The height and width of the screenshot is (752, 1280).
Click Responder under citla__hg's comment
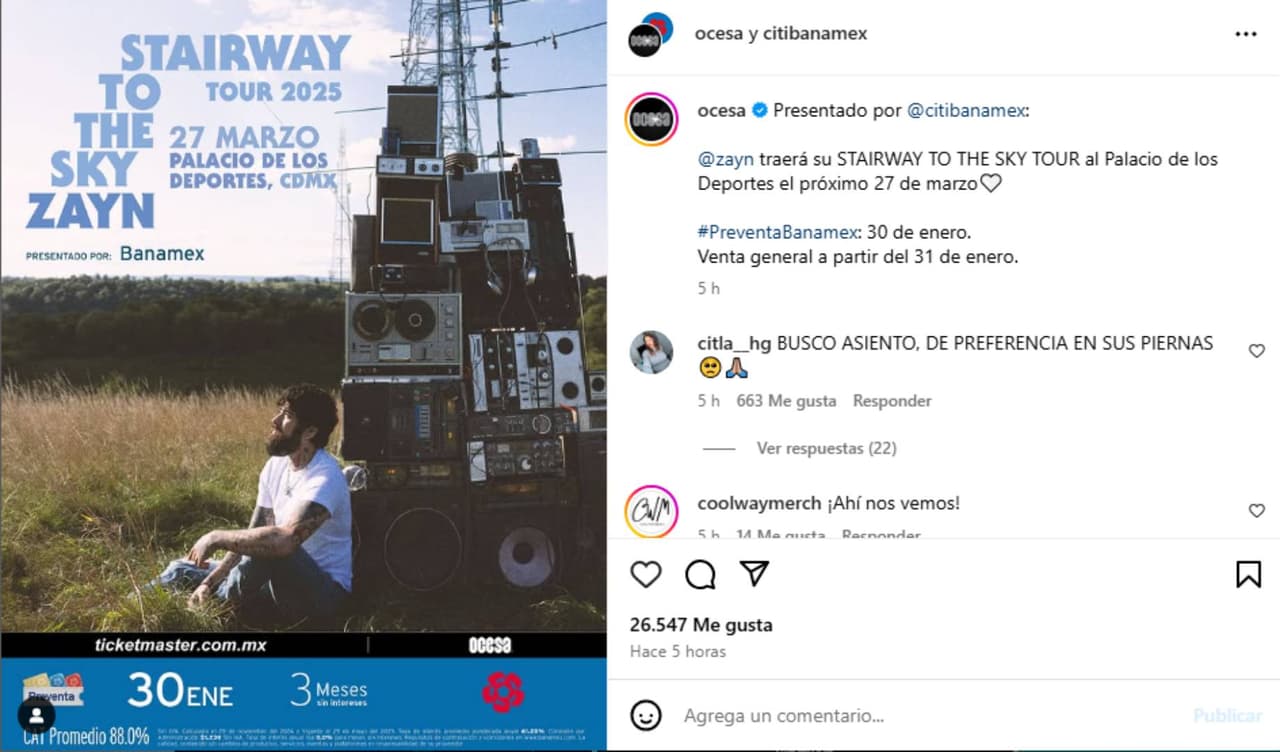click(x=892, y=401)
